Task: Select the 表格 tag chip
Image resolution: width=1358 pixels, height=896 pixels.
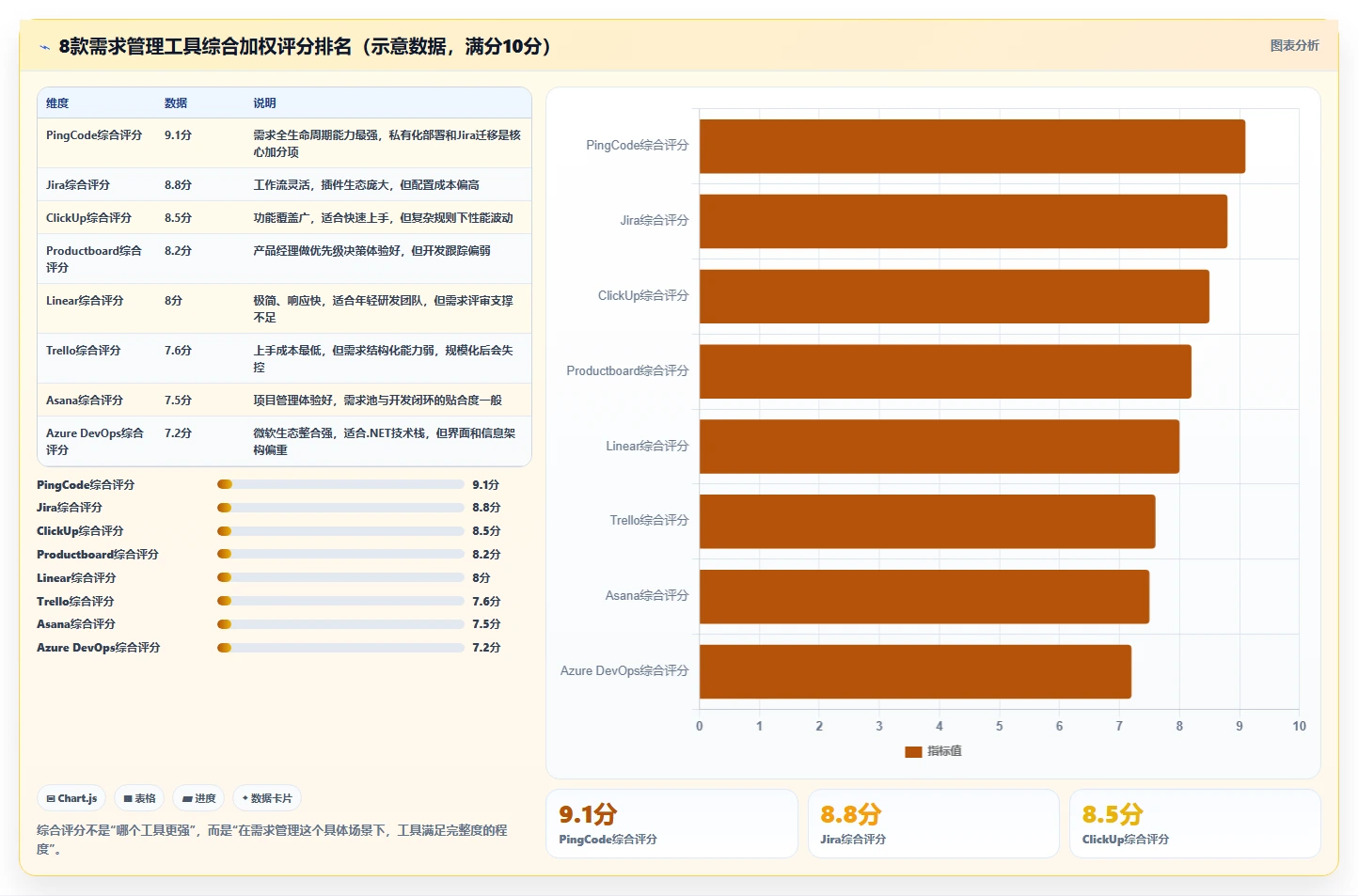Action: click(139, 798)
